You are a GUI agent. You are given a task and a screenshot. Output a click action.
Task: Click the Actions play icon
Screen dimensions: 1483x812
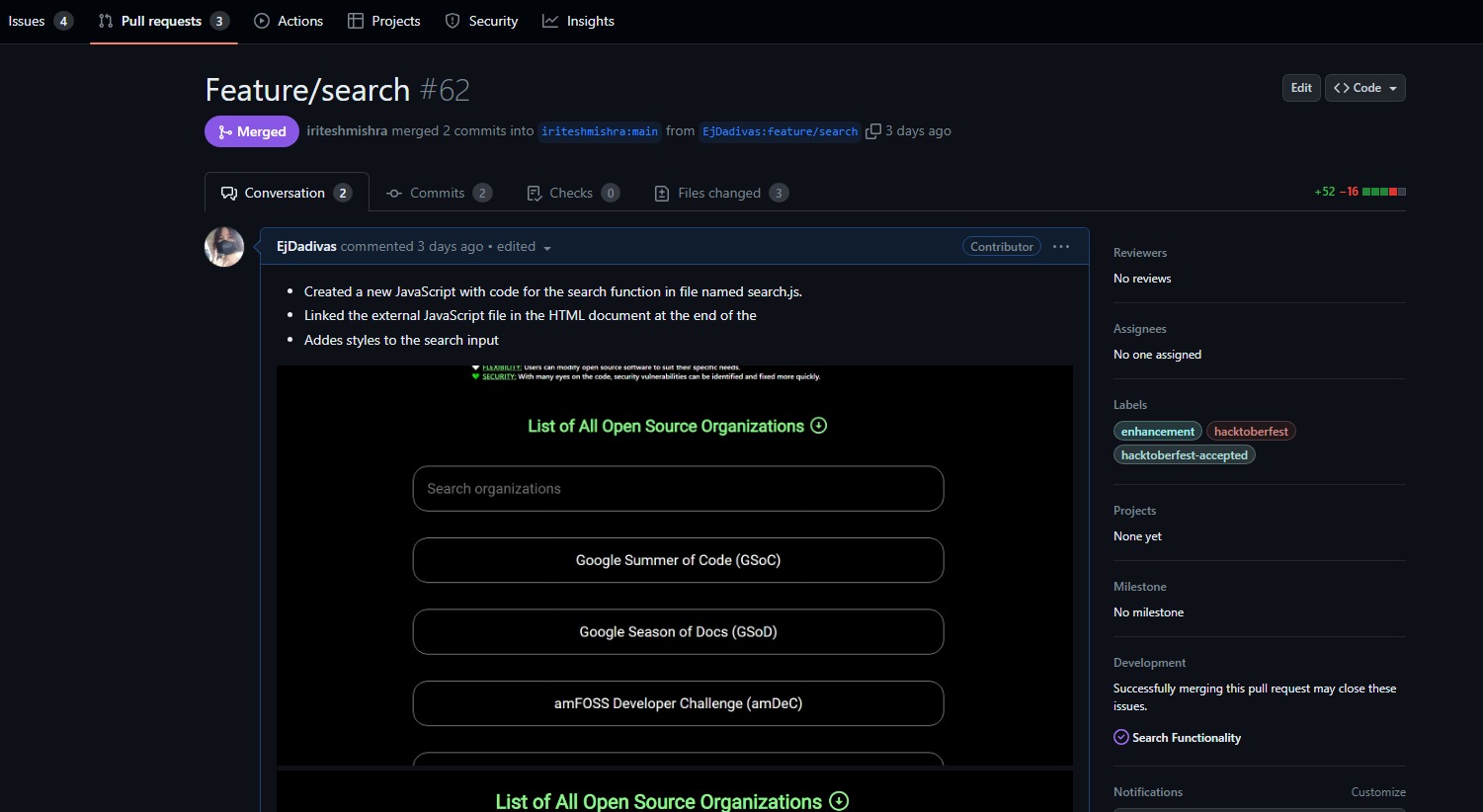coord(262,21)
